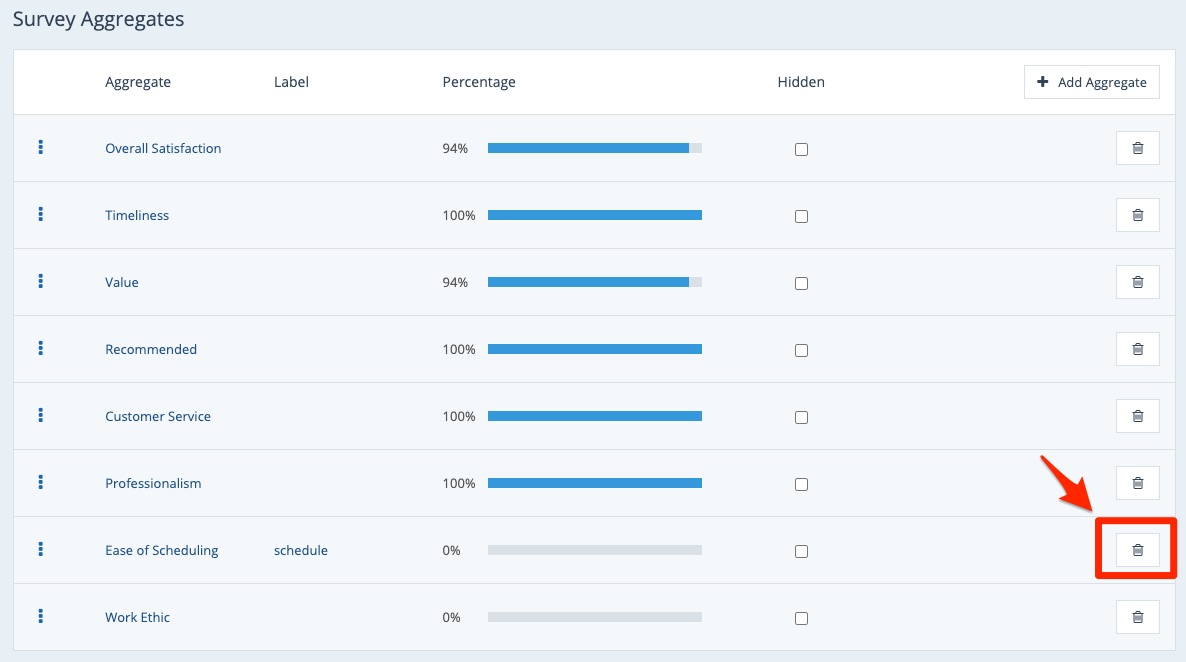1186x662 pixels.
Task: Click trash icon for Customer Service
Action: click(1137, 416)
